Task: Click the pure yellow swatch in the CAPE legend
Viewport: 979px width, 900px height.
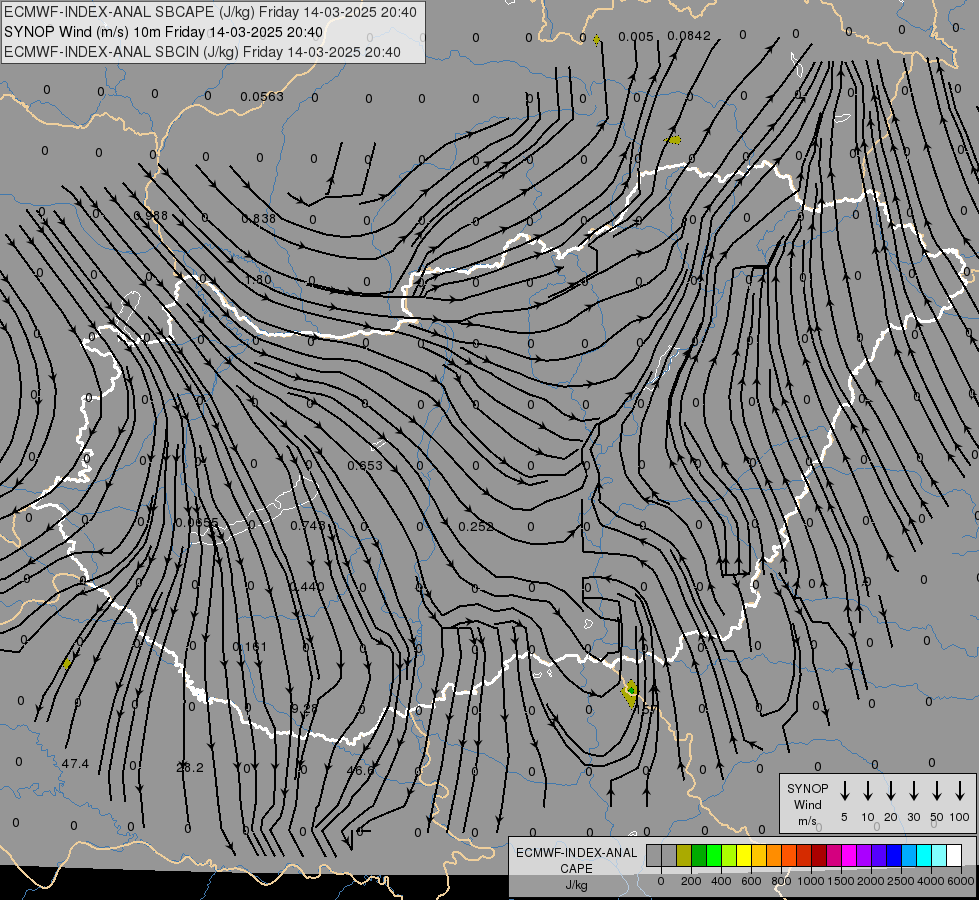Action: coord(744,855)
